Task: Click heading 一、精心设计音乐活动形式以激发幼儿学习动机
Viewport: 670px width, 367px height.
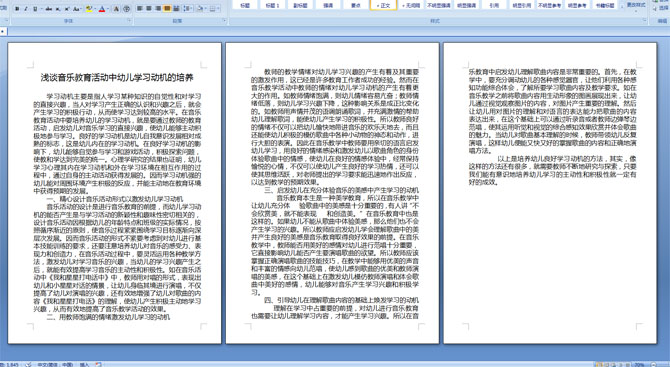Action: 115,199
